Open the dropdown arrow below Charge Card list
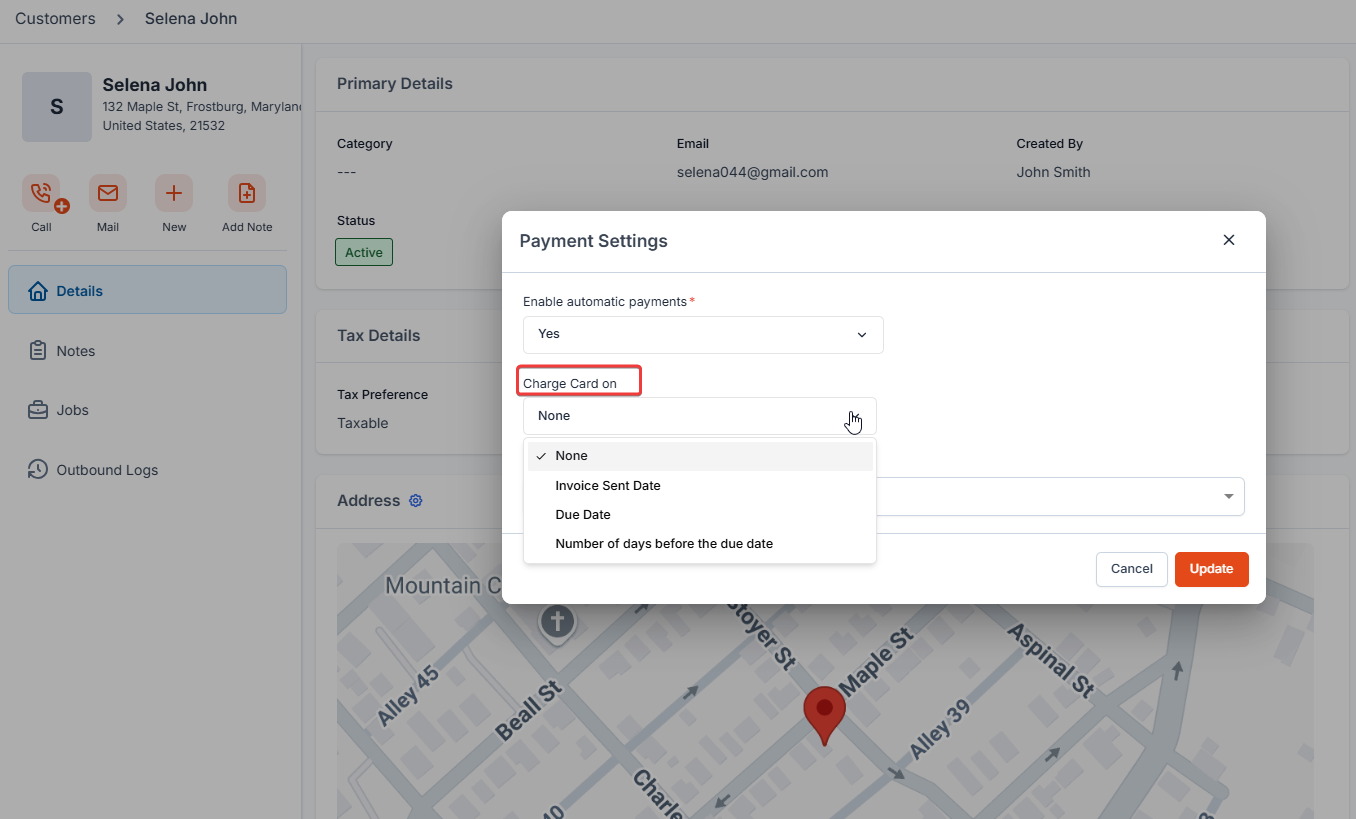Screen dimensions: 1356x819 [1229, 497]
